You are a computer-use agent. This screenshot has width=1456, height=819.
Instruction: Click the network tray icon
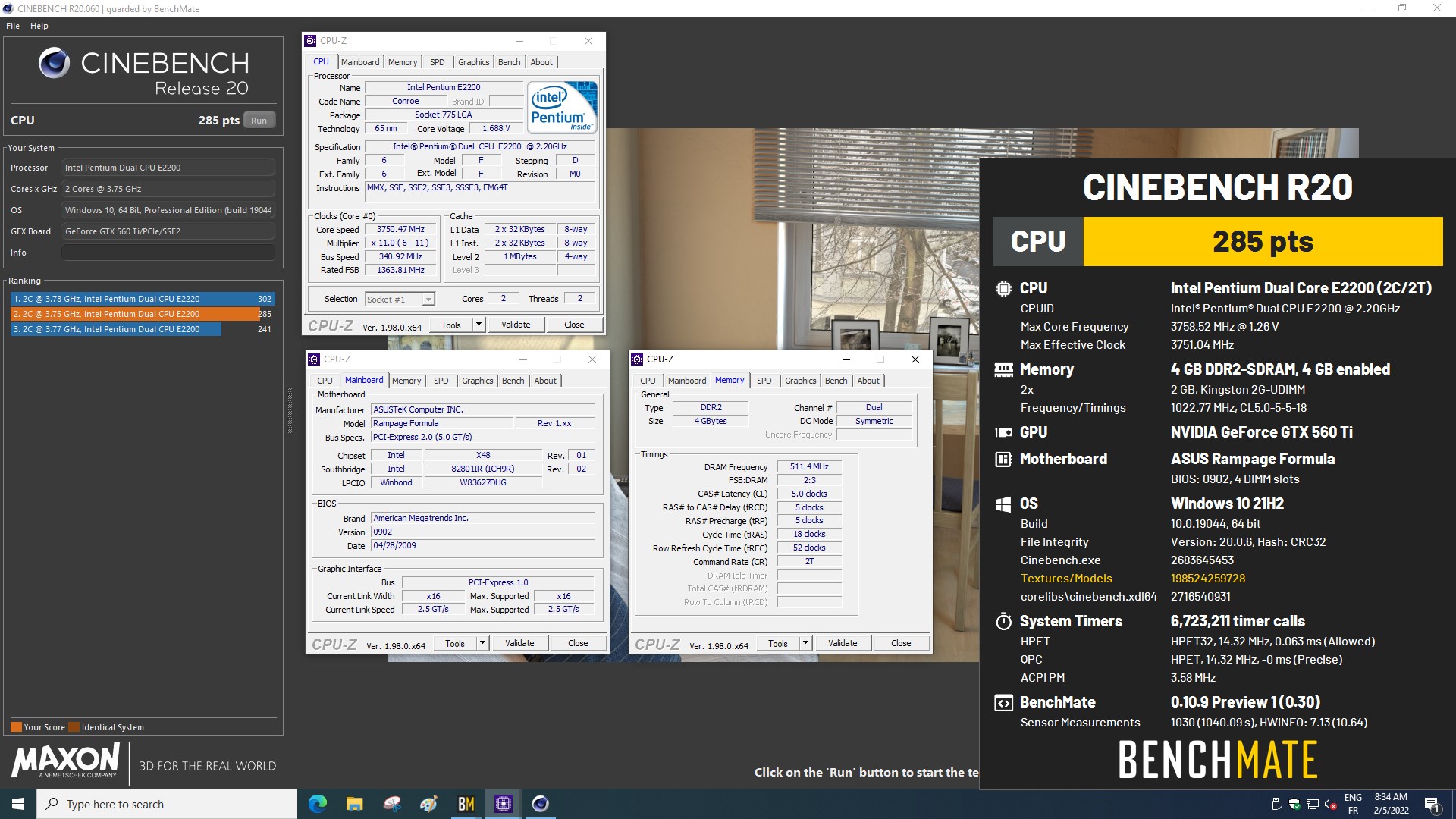pyautogui.click(x=1313, y=805)
